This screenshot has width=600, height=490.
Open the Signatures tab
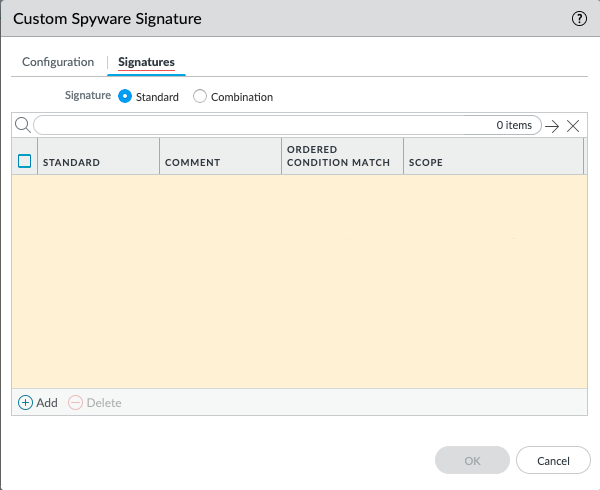(146, 62)
